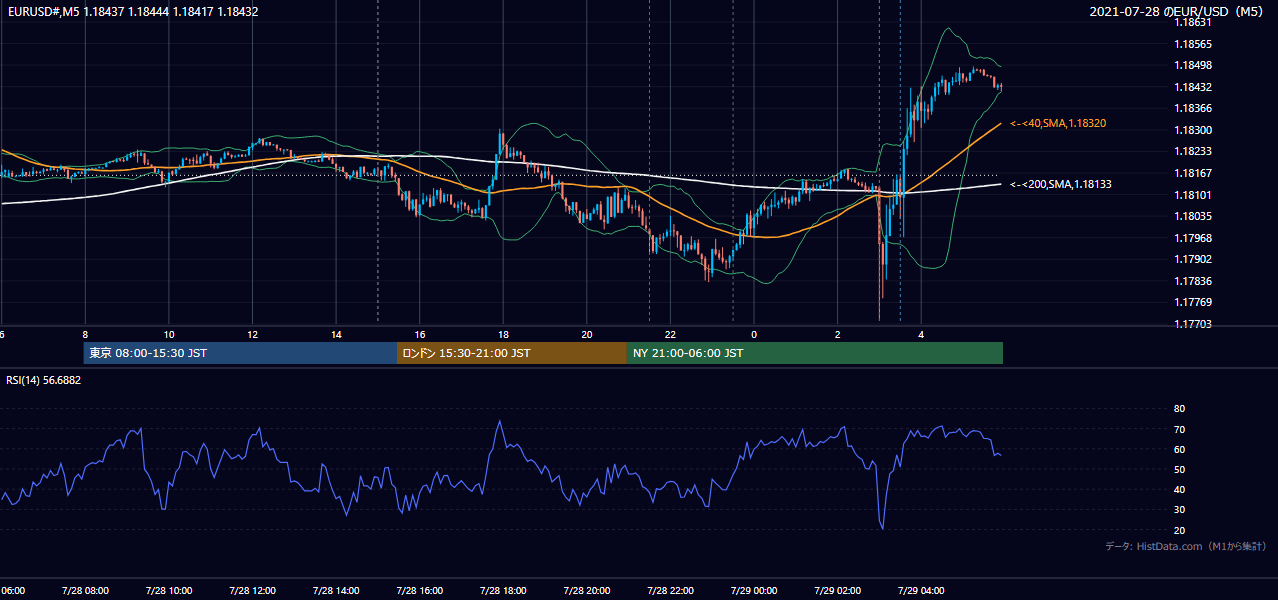
Task: Click price axis value 1.18233
Action: (1194, 152)
